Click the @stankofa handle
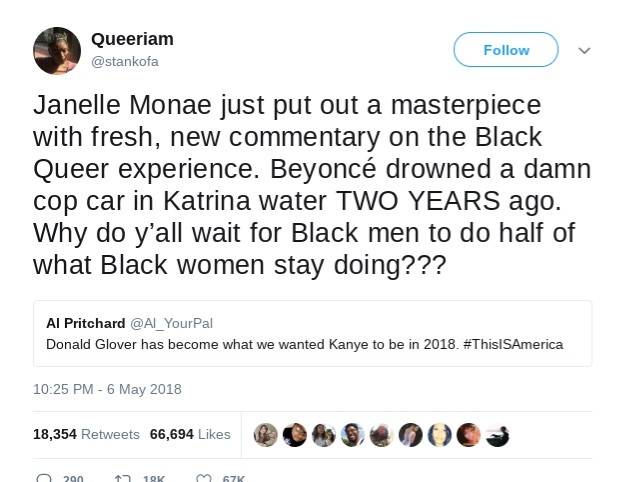Viewport: 629px width, 482px height. 125,60
